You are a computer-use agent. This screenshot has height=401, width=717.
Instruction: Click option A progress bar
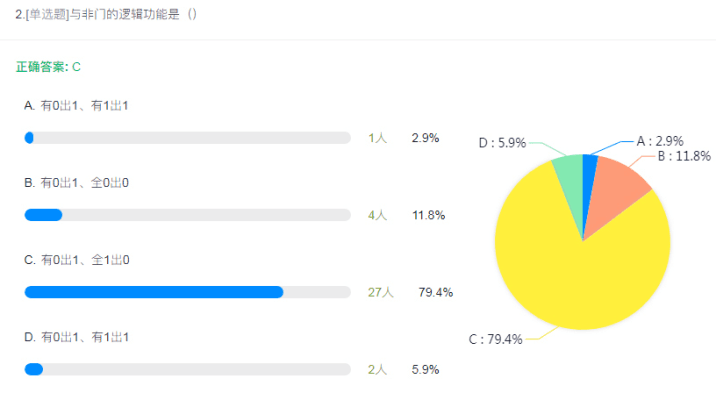(x=187, y=138)
